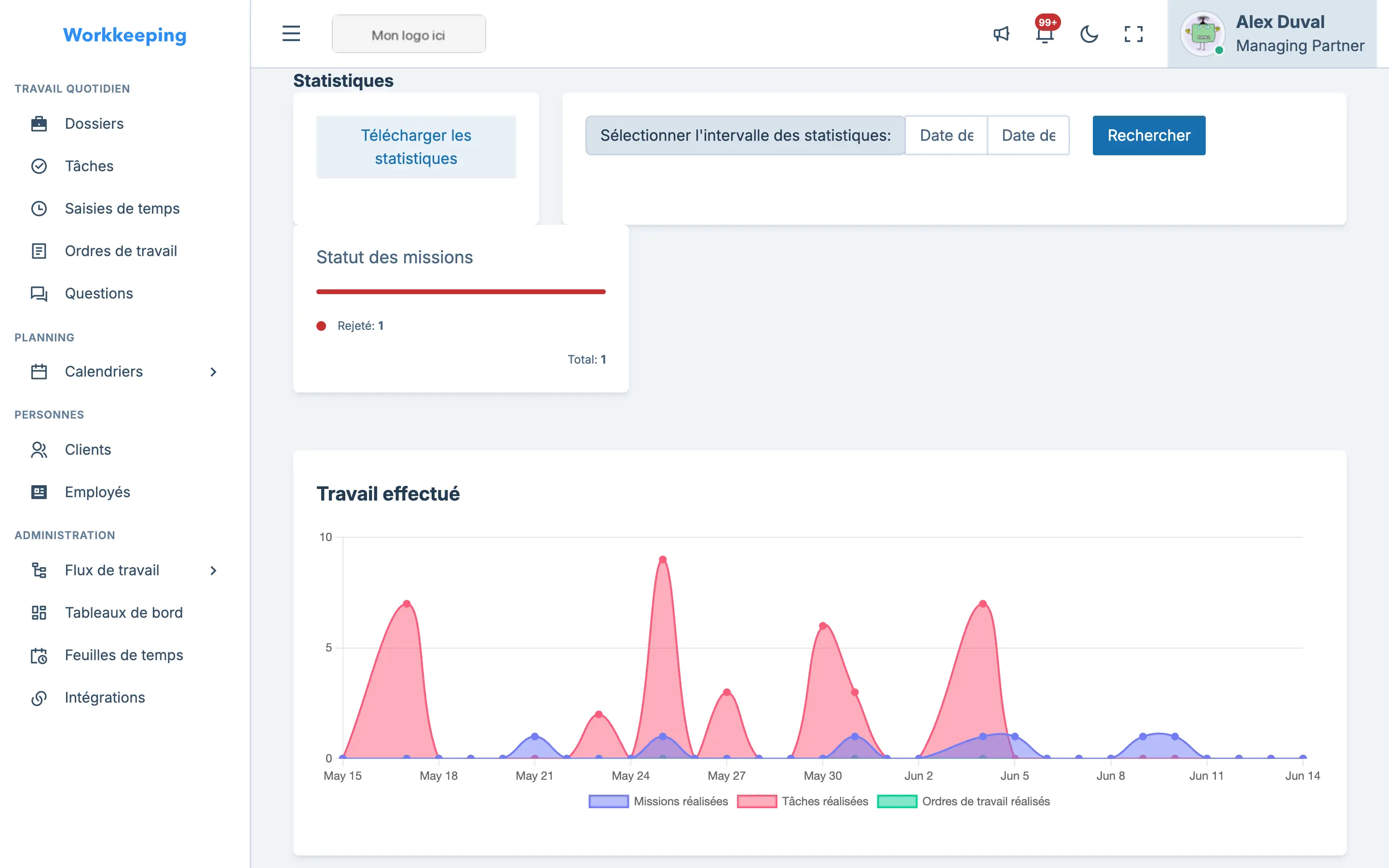Screen dimensions: 1389x868
Task: Open the hamburger menu icon
Action: click(291, 34)
